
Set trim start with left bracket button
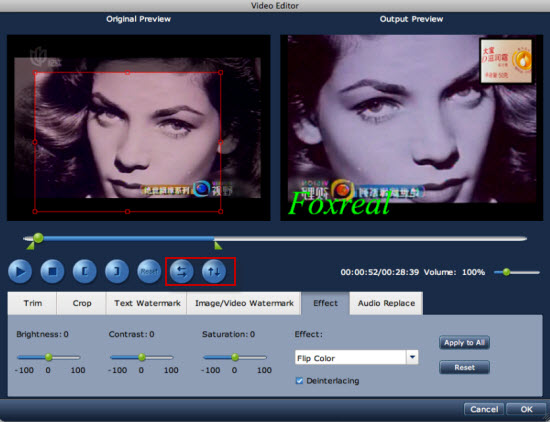tap(85, 271)
